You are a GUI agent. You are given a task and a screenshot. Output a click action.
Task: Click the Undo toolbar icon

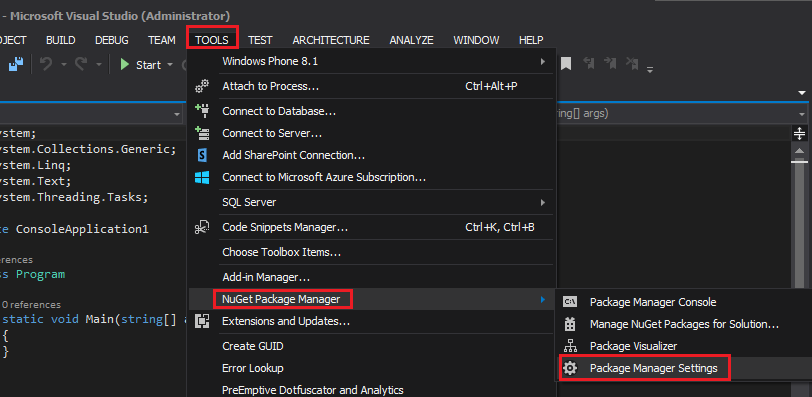click(46, 64)
